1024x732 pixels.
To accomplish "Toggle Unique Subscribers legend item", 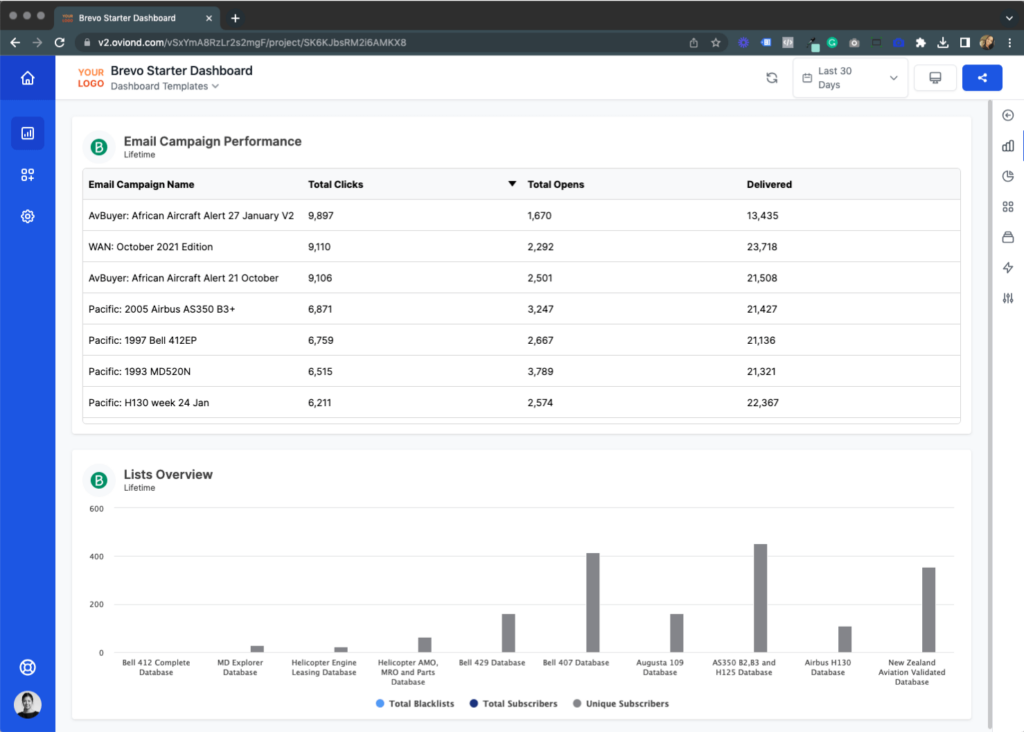I will click(x=621, y=704).
